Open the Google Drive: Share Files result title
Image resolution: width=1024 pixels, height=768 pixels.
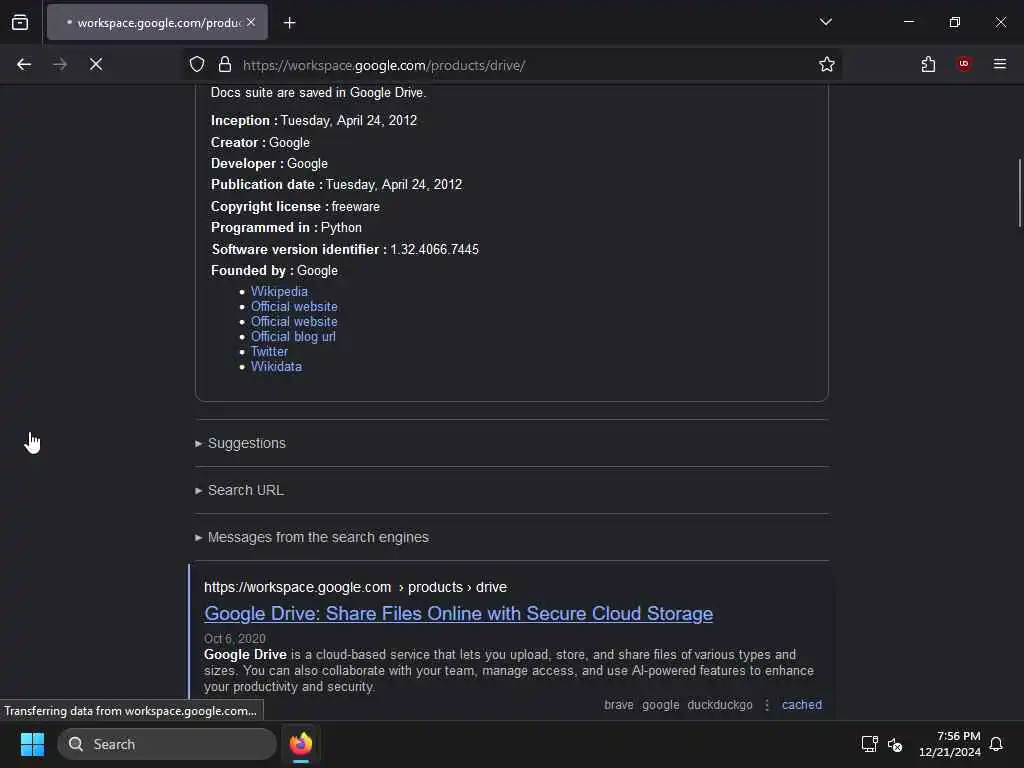coord(458,613)
